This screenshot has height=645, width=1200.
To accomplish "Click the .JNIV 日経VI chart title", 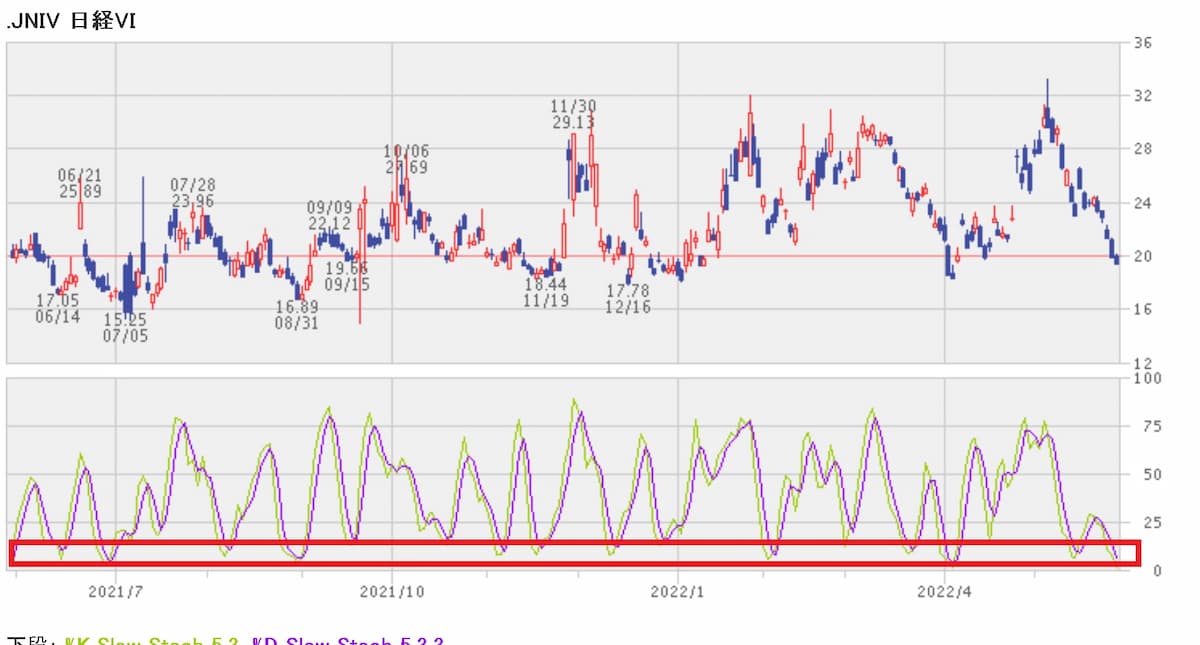I will coord(71,21).
